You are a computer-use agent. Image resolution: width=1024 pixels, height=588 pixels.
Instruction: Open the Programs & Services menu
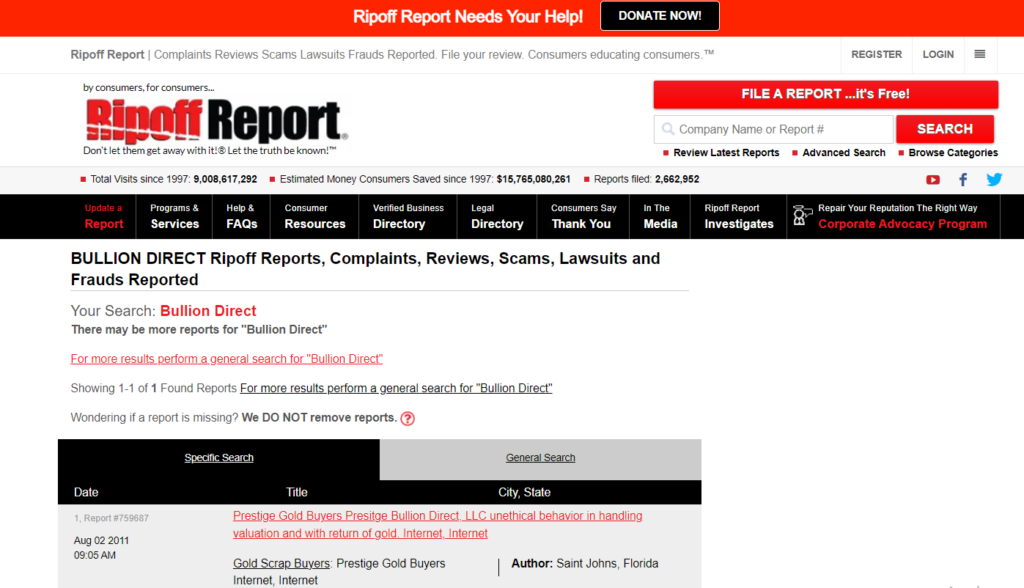coord(174,216)
